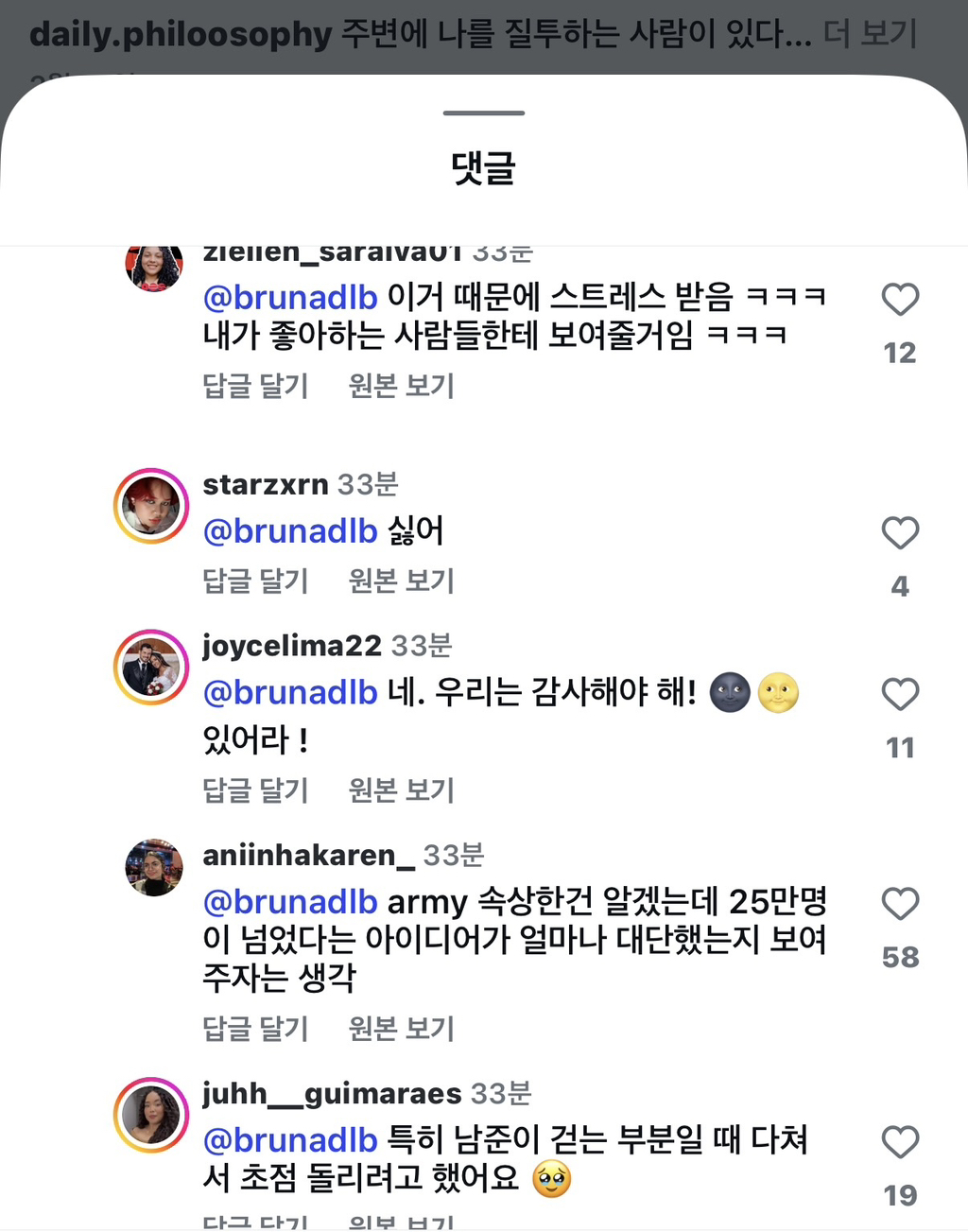
Task: Like joycelima22's comment with heart
Action: point(900,694)
